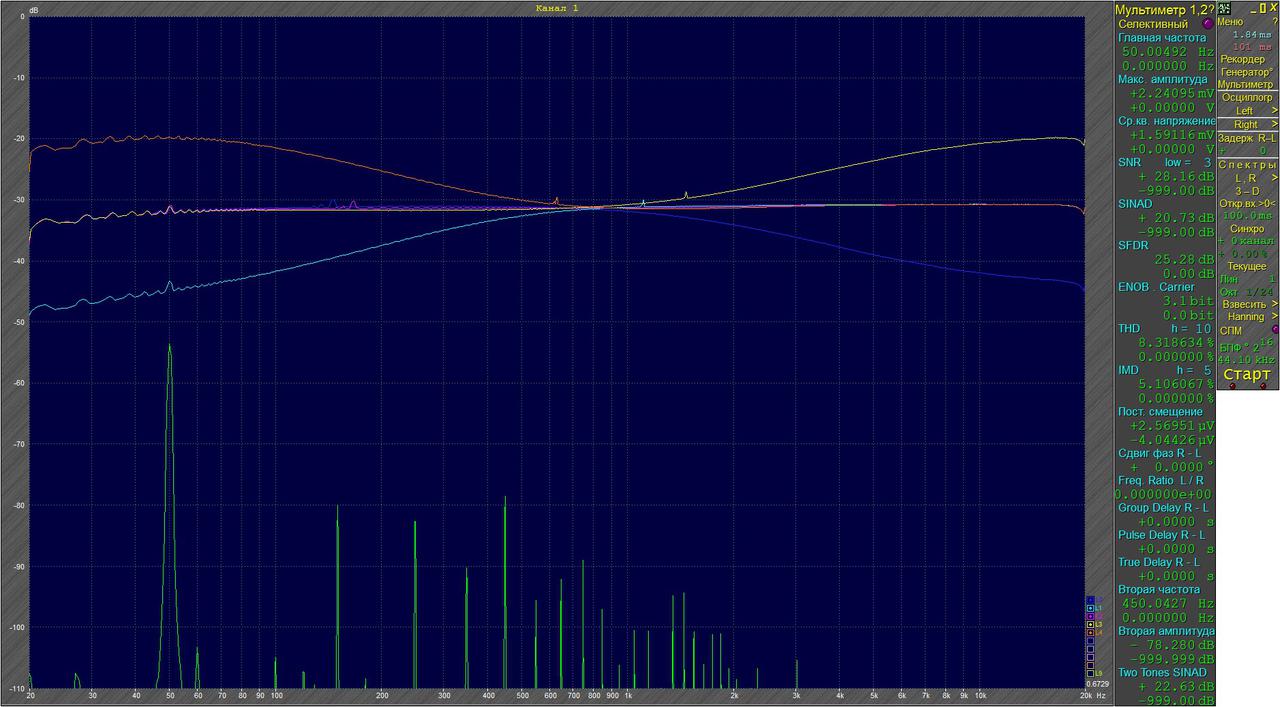Screen dimensions: 1280x707
Task: Click the THD h = 10 label
Action: click(1165, 329)
